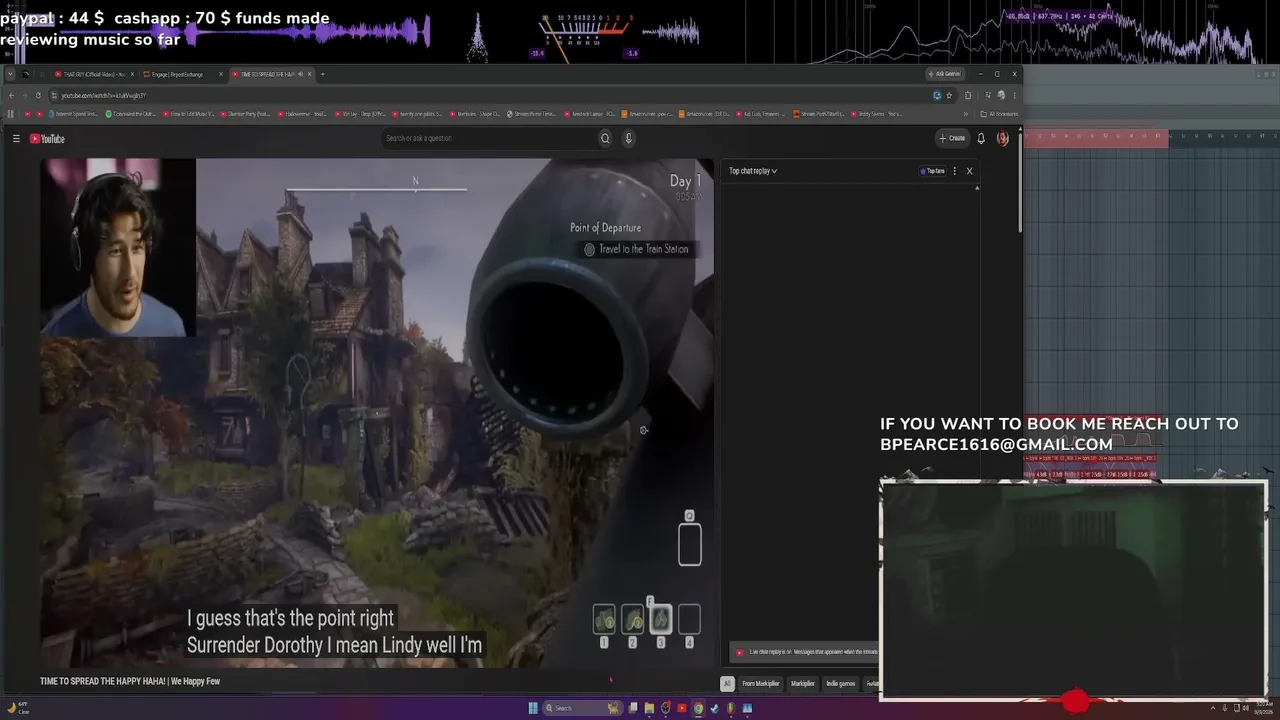Screen dimensions: 1280x720
Task: Click the video title below the player
Action: (x=130, y=681)
